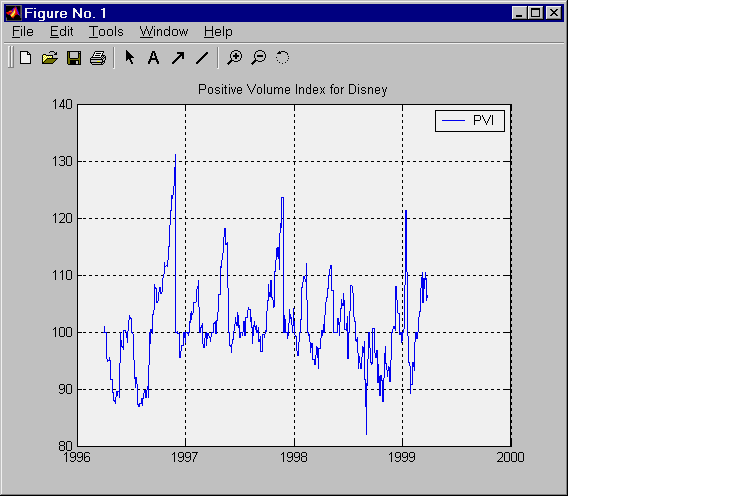
Task: Click the x-axis label 1999
Action: [402, 457]
